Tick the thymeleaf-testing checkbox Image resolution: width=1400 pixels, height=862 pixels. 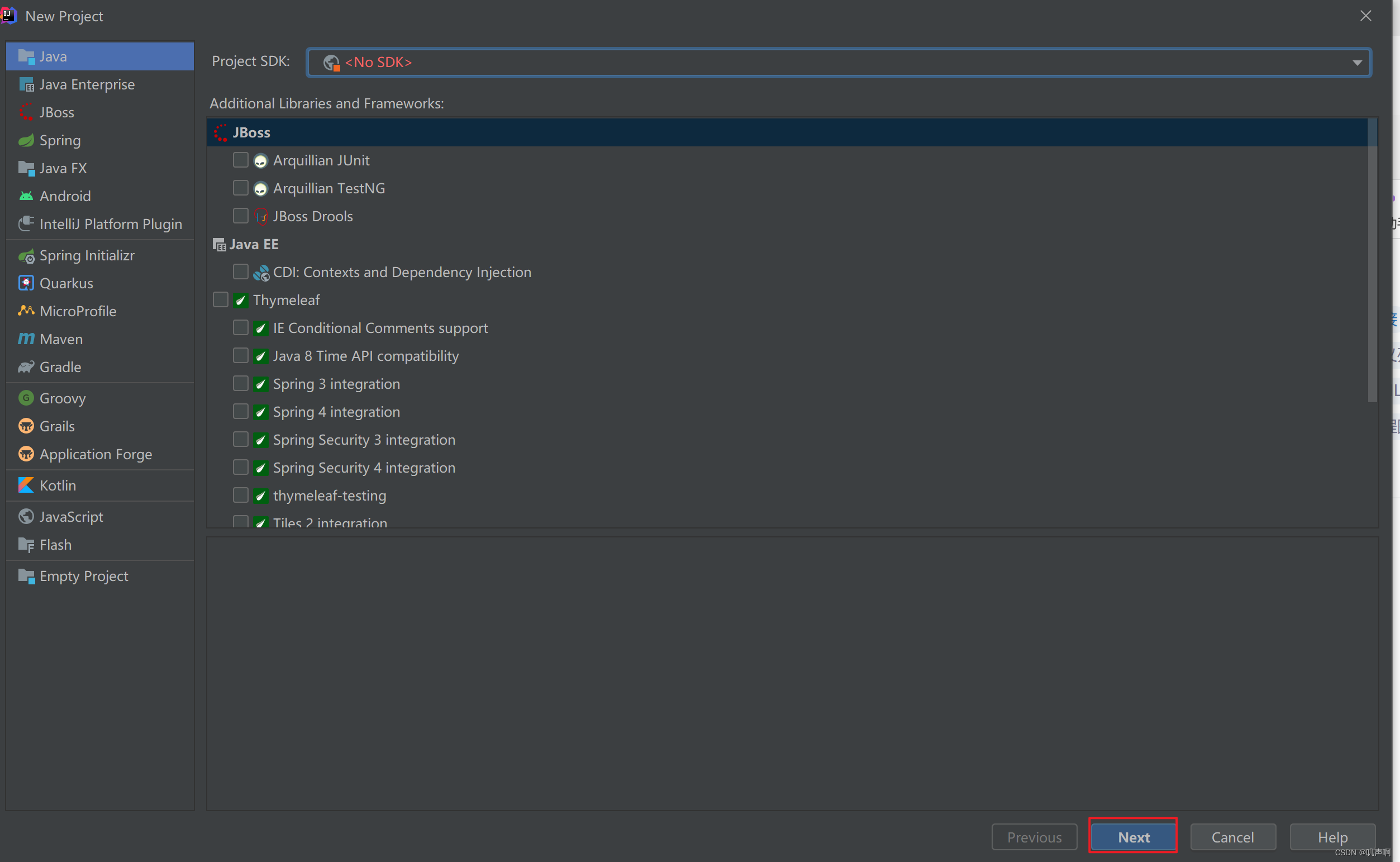pos(241,496)
